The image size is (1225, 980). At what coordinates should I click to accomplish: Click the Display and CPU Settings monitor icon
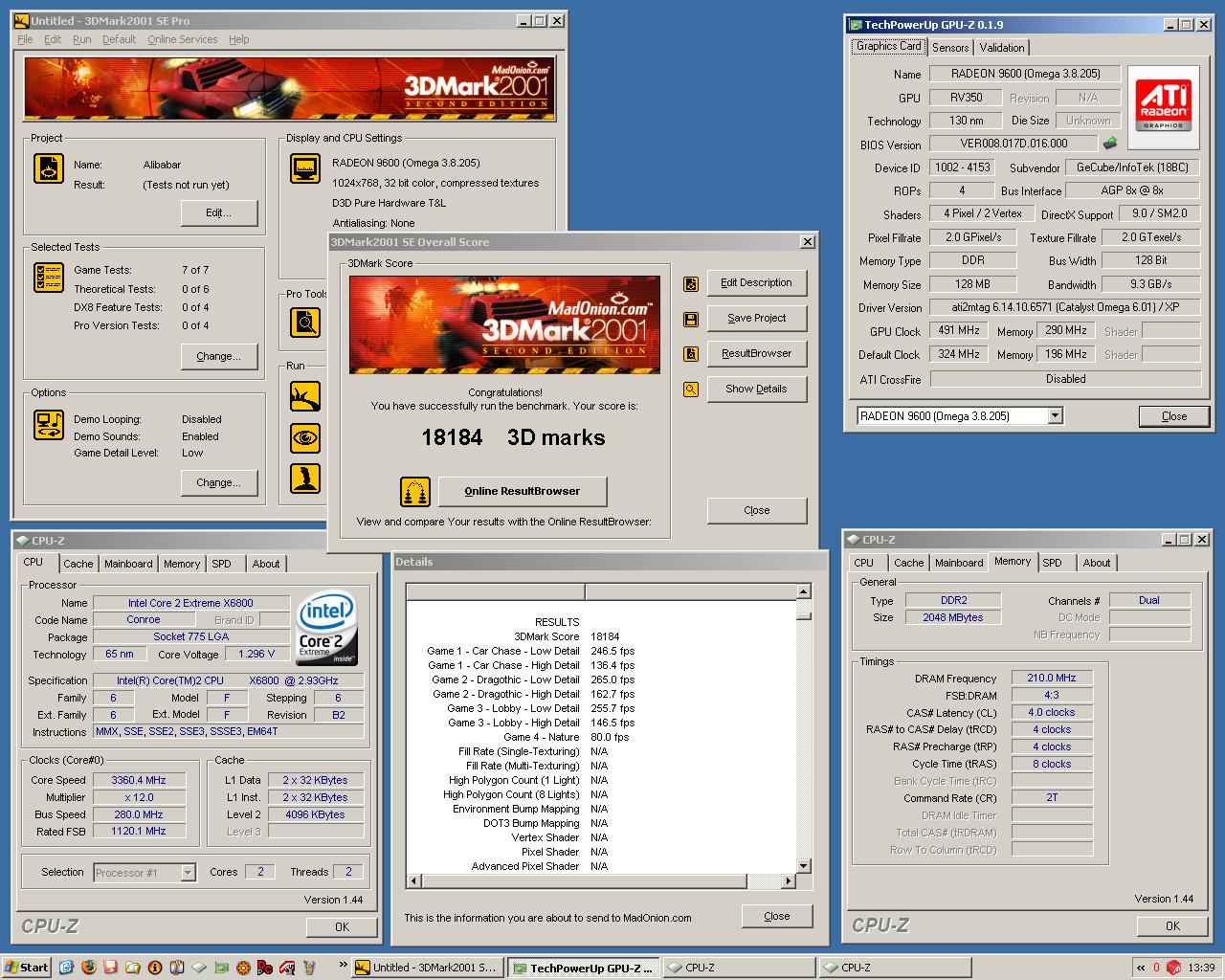click(305, 168)
